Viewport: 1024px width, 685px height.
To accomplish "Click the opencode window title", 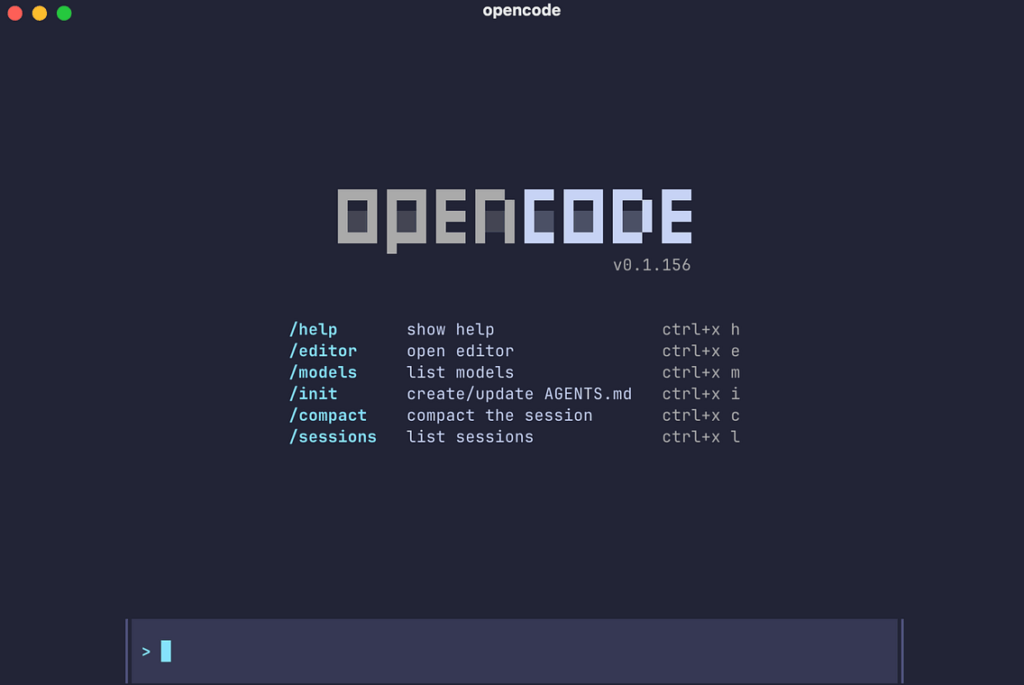I will [520, 11].
